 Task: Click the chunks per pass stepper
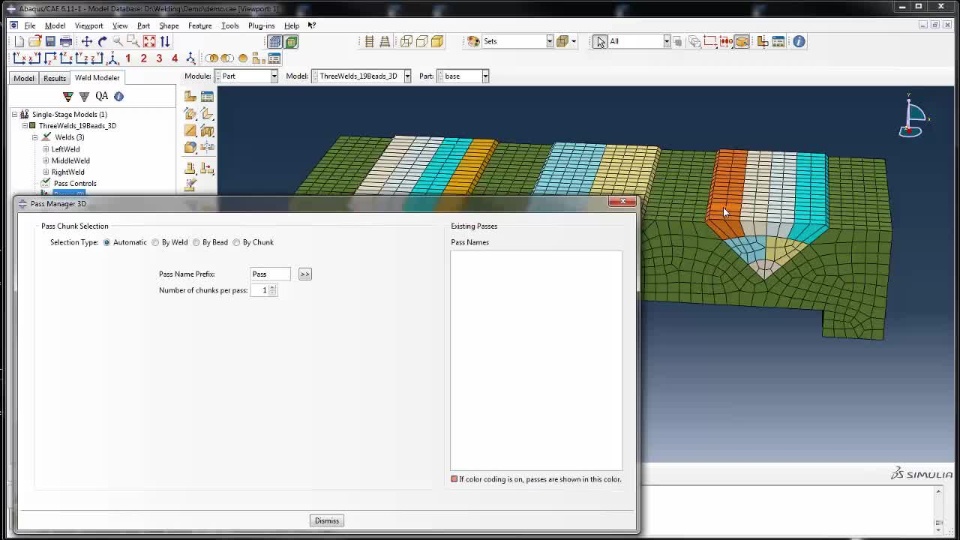coord(273,290)
